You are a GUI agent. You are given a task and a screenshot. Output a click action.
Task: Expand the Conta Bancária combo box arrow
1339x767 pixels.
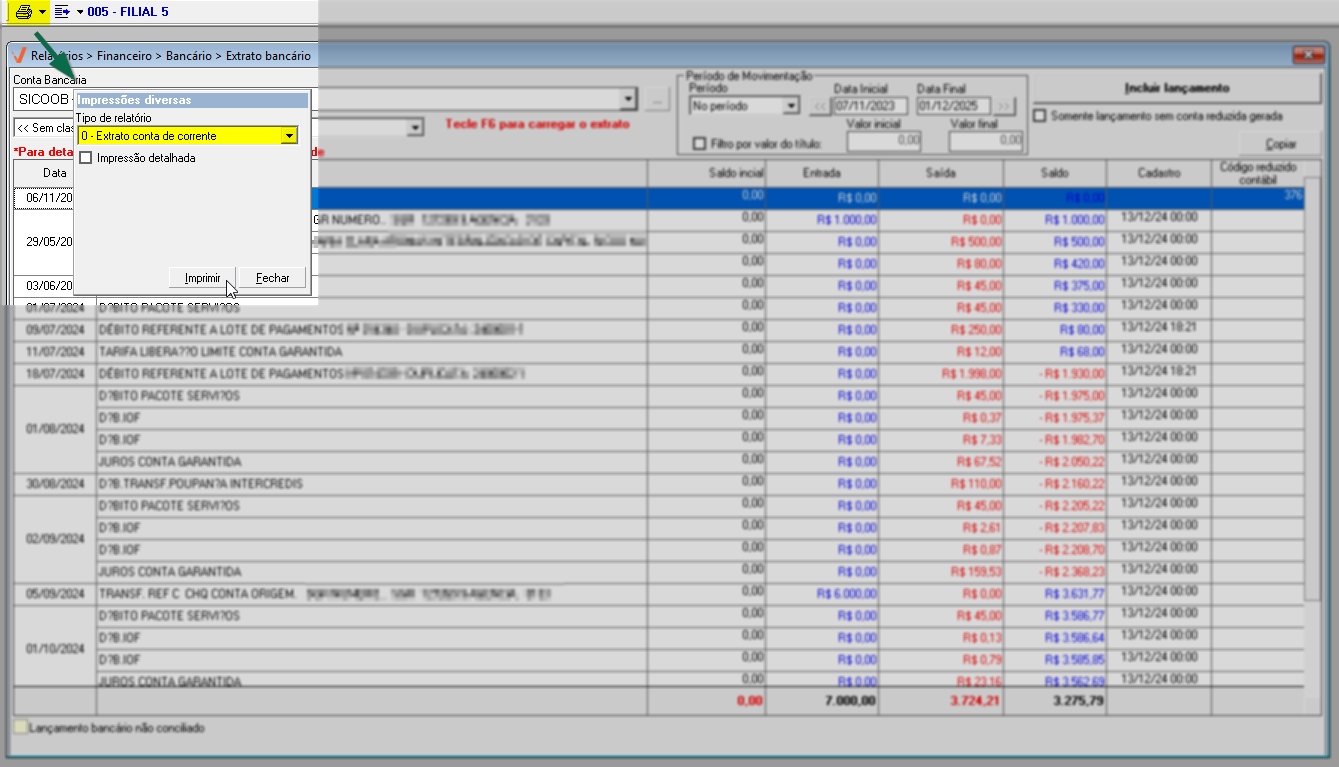coord(628,100)
